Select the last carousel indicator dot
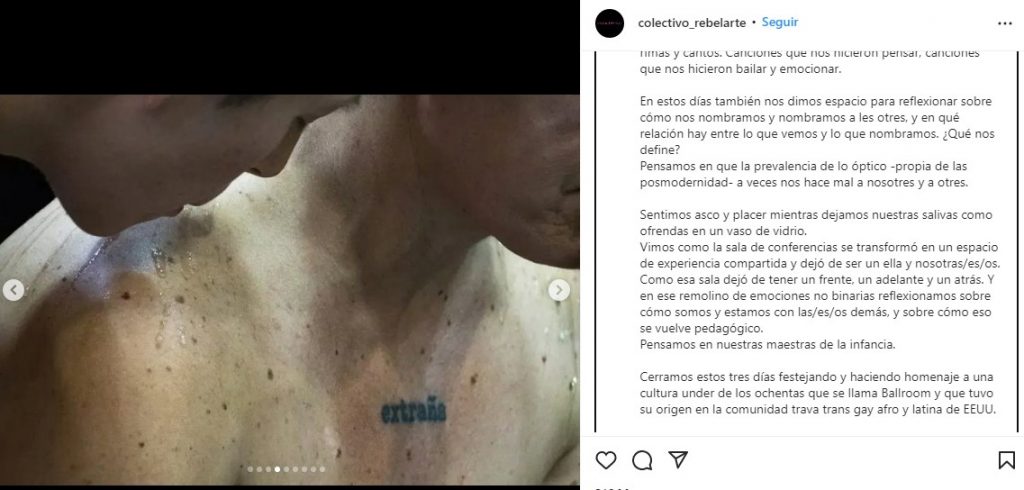 coord(323,469)
